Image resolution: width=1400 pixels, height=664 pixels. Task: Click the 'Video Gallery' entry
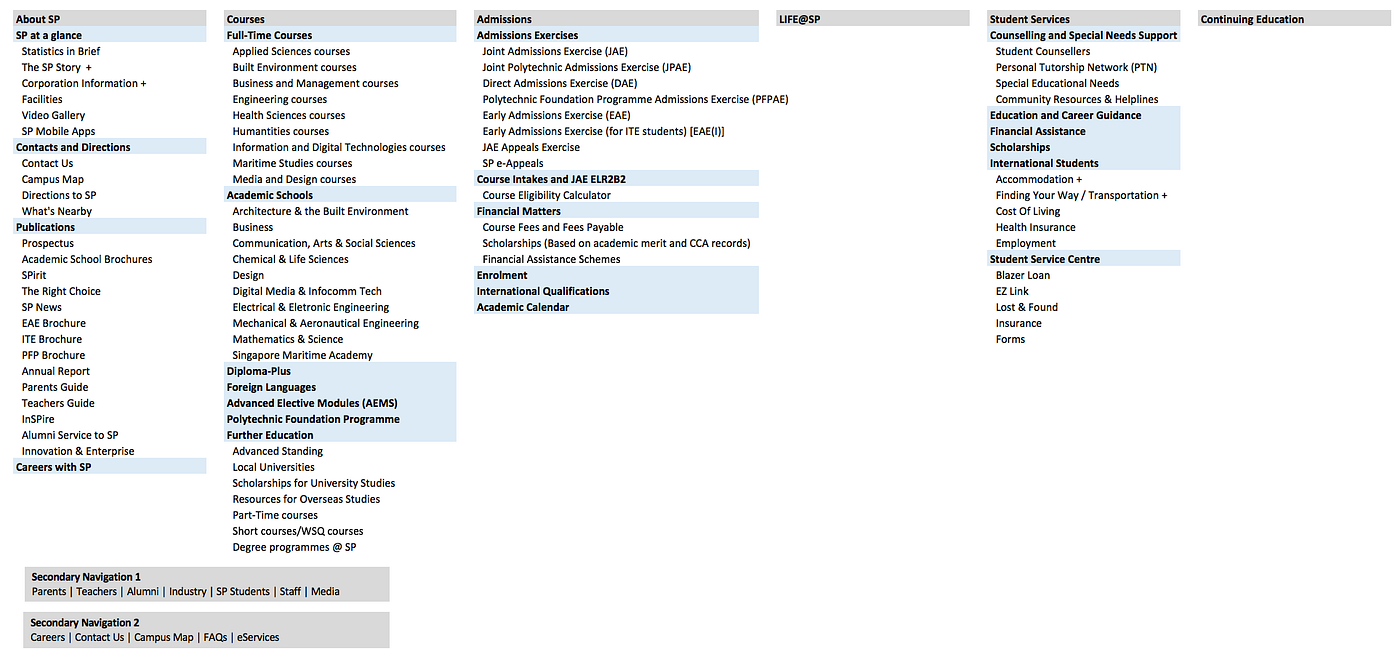coord(54,115)
